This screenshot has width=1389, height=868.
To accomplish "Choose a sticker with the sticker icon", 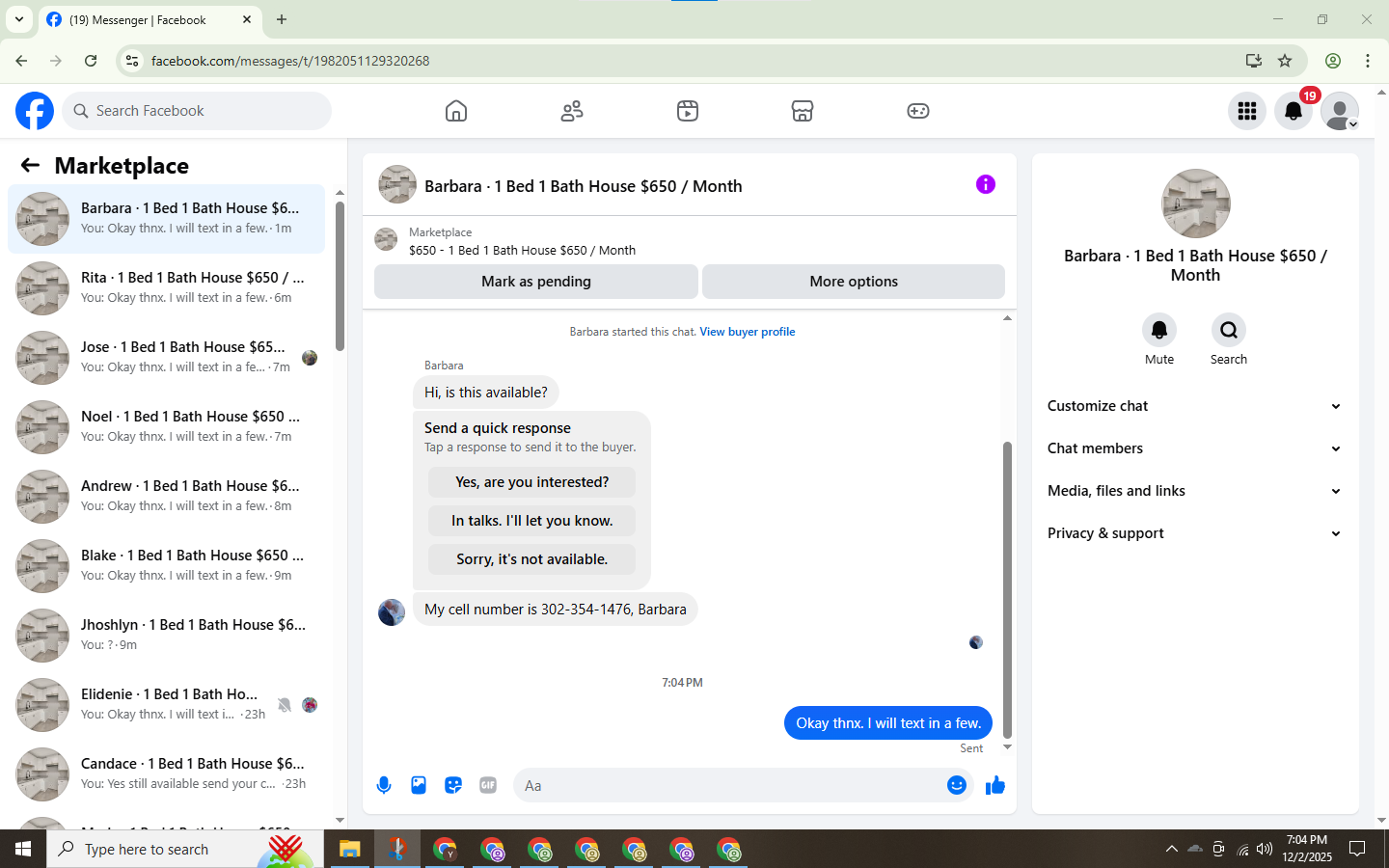I will (453, 785).
